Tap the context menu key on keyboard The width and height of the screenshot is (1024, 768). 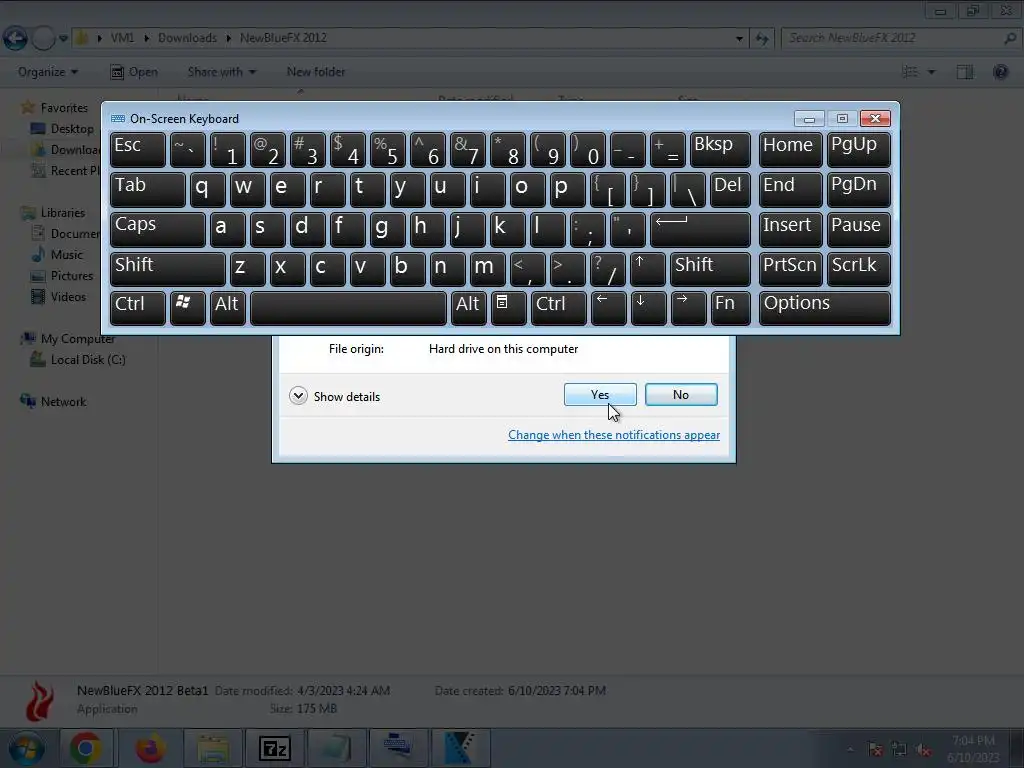point(509,308)
